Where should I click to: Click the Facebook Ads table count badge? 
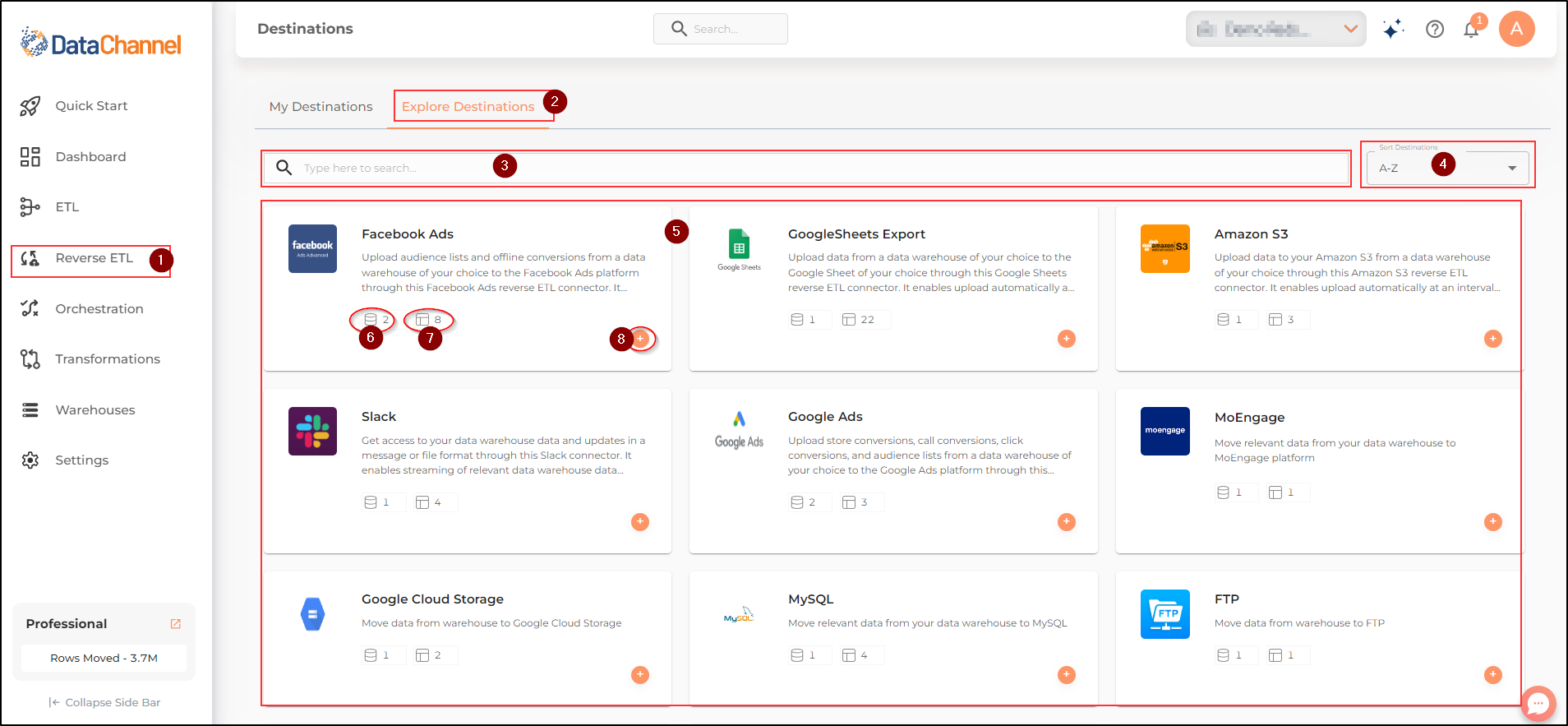click(x=428, y=320)
